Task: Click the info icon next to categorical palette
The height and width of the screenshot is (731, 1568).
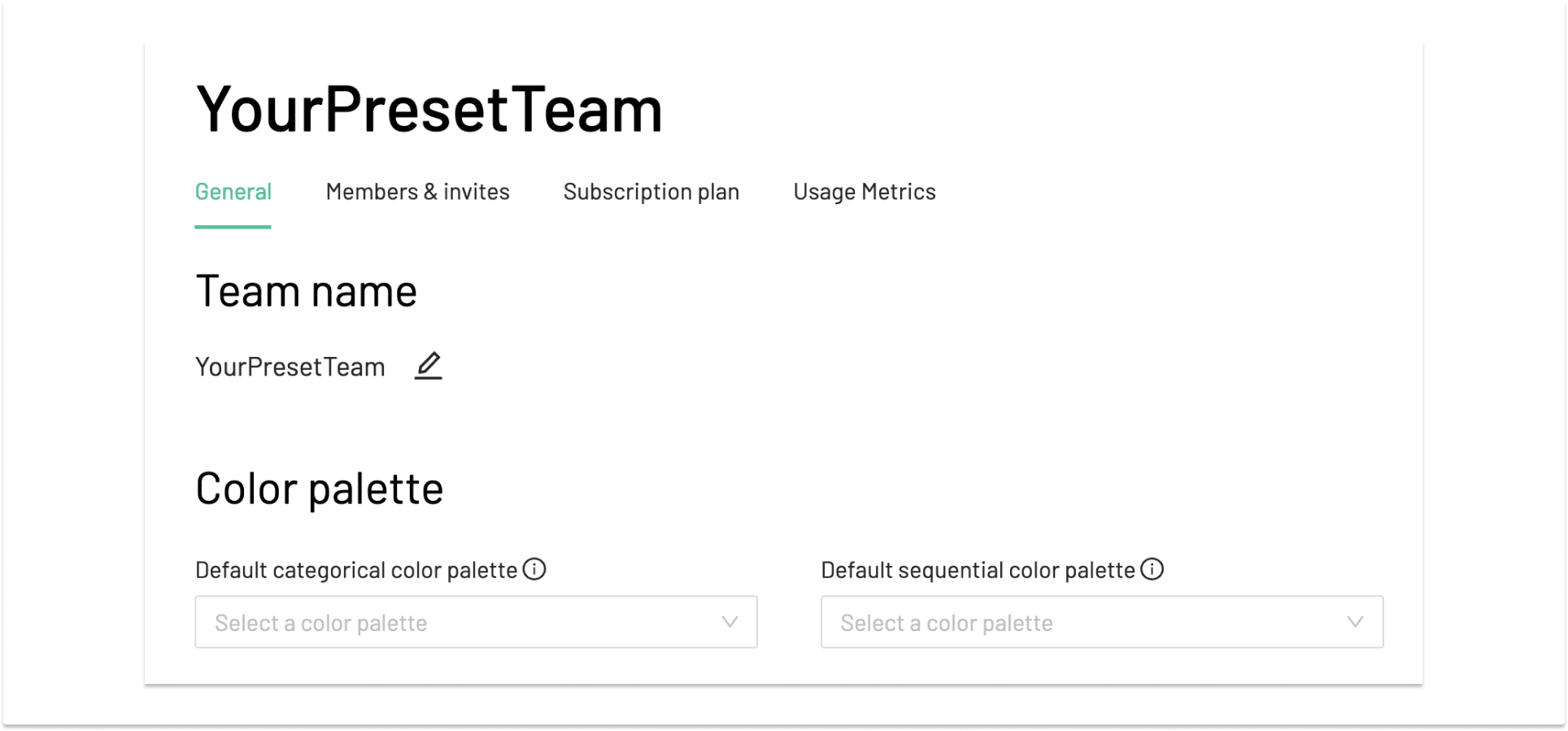Action: (535, 569)
